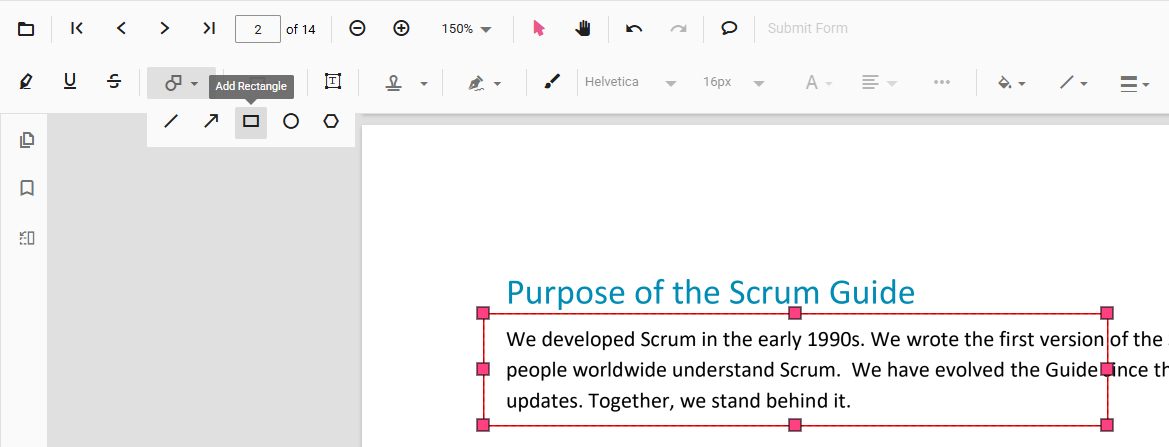The image size is (1169, 447).
Task: Open the bookmarks side panel
Action: (27, 188)
